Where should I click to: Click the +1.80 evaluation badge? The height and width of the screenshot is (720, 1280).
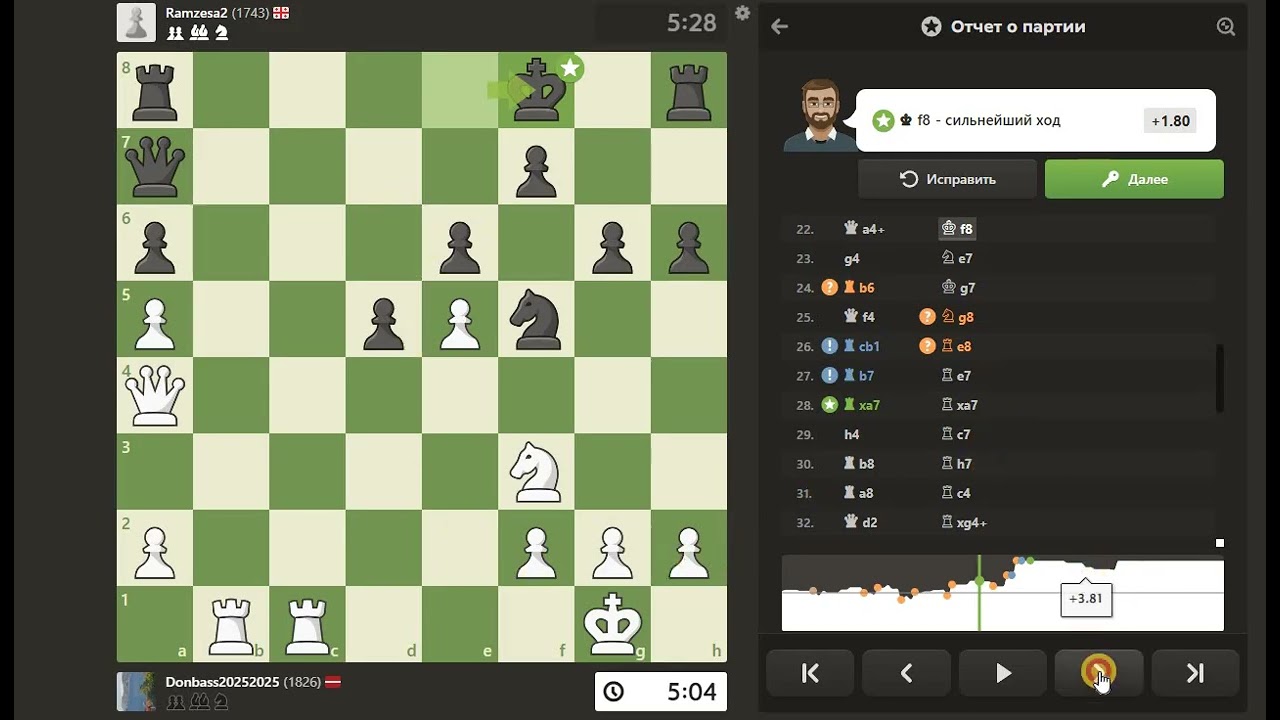point(1170,121)
